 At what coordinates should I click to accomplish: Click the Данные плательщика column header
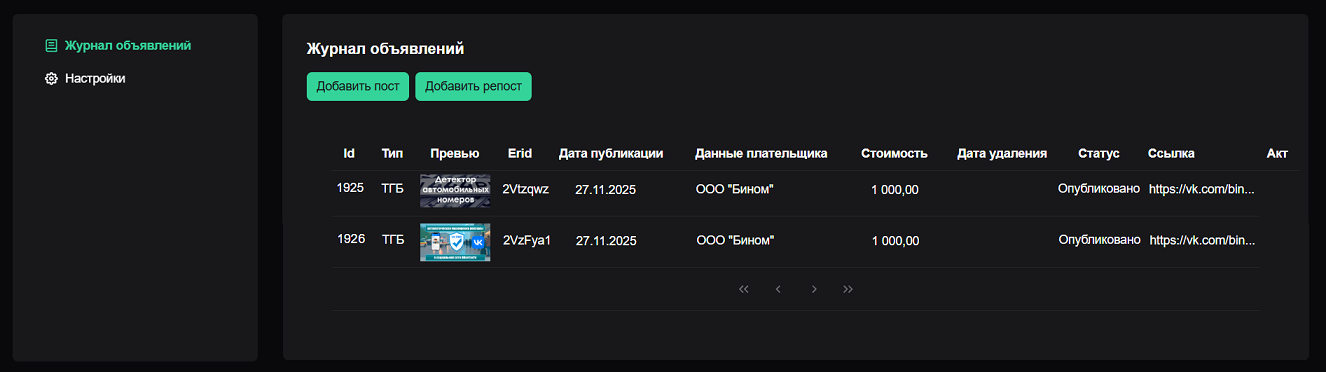pos(761,153)
